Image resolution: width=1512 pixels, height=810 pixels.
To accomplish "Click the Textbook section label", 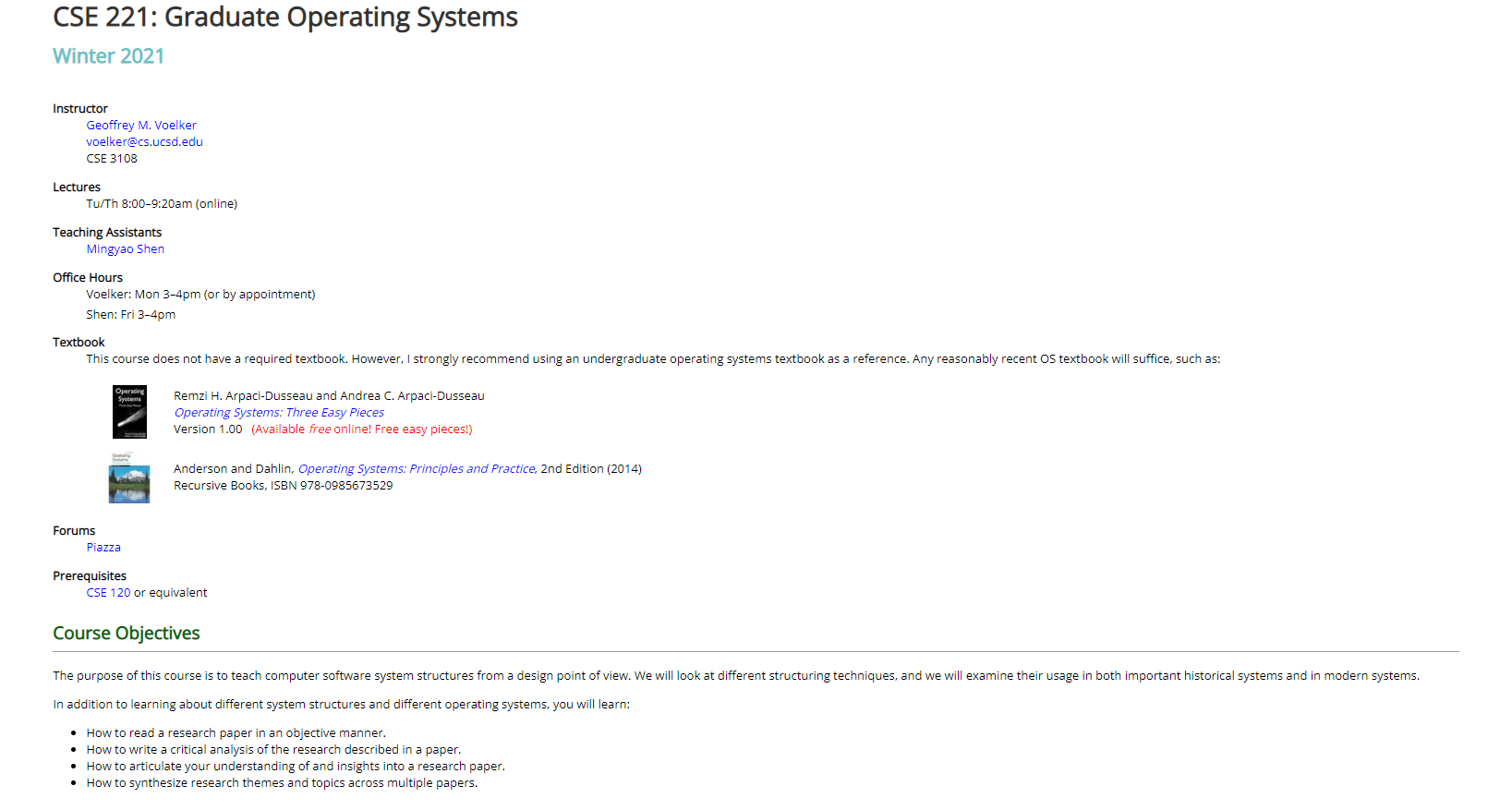I will pos(79,342).
